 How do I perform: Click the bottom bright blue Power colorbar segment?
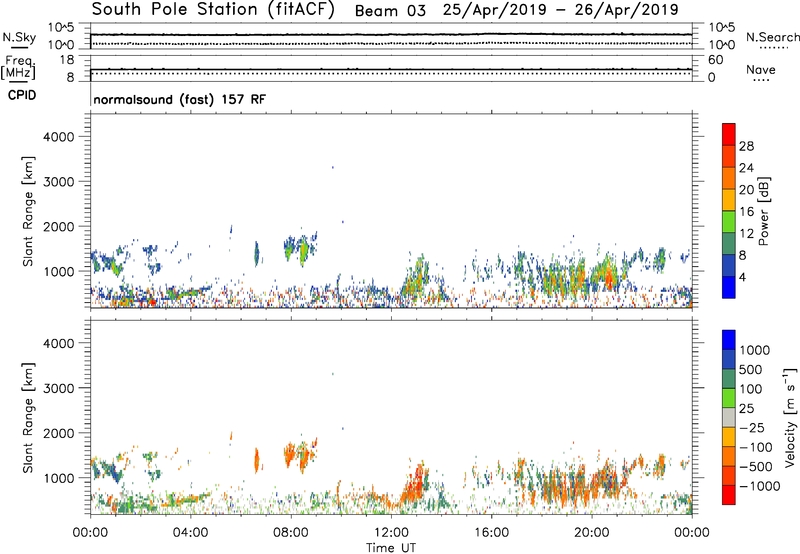pos(729,287)
